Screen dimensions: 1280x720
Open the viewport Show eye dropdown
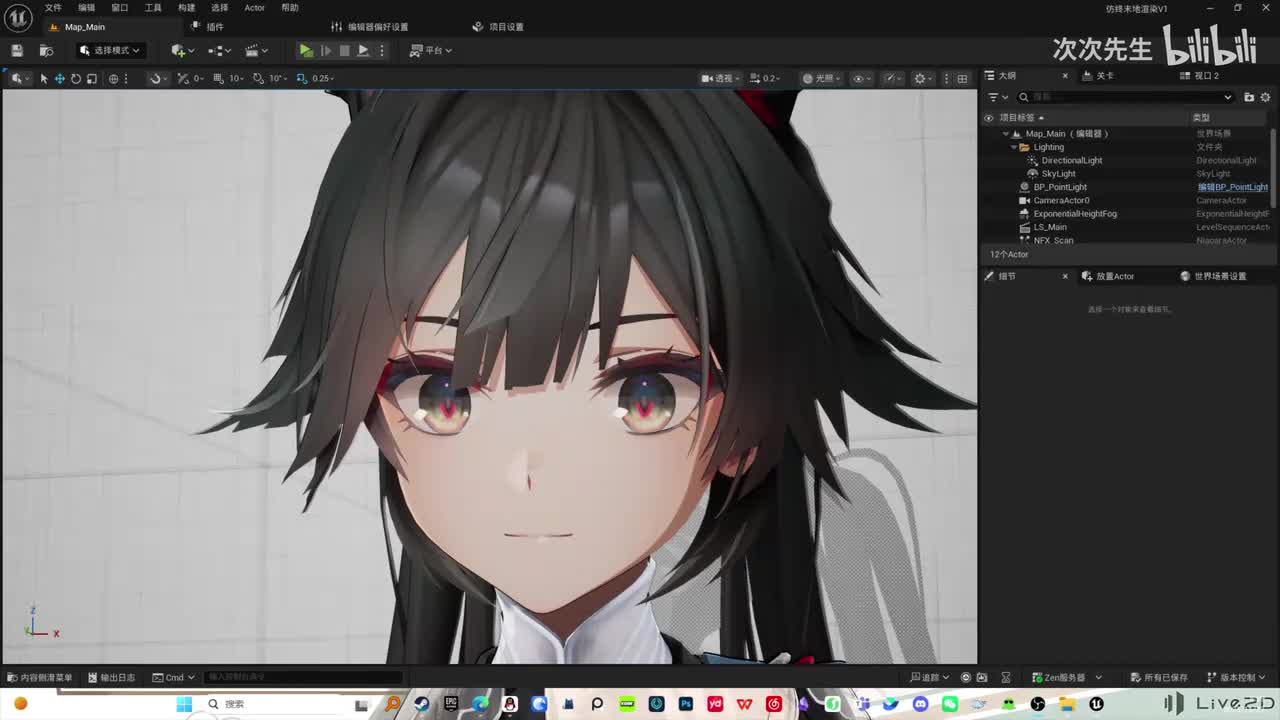[860, 78]
